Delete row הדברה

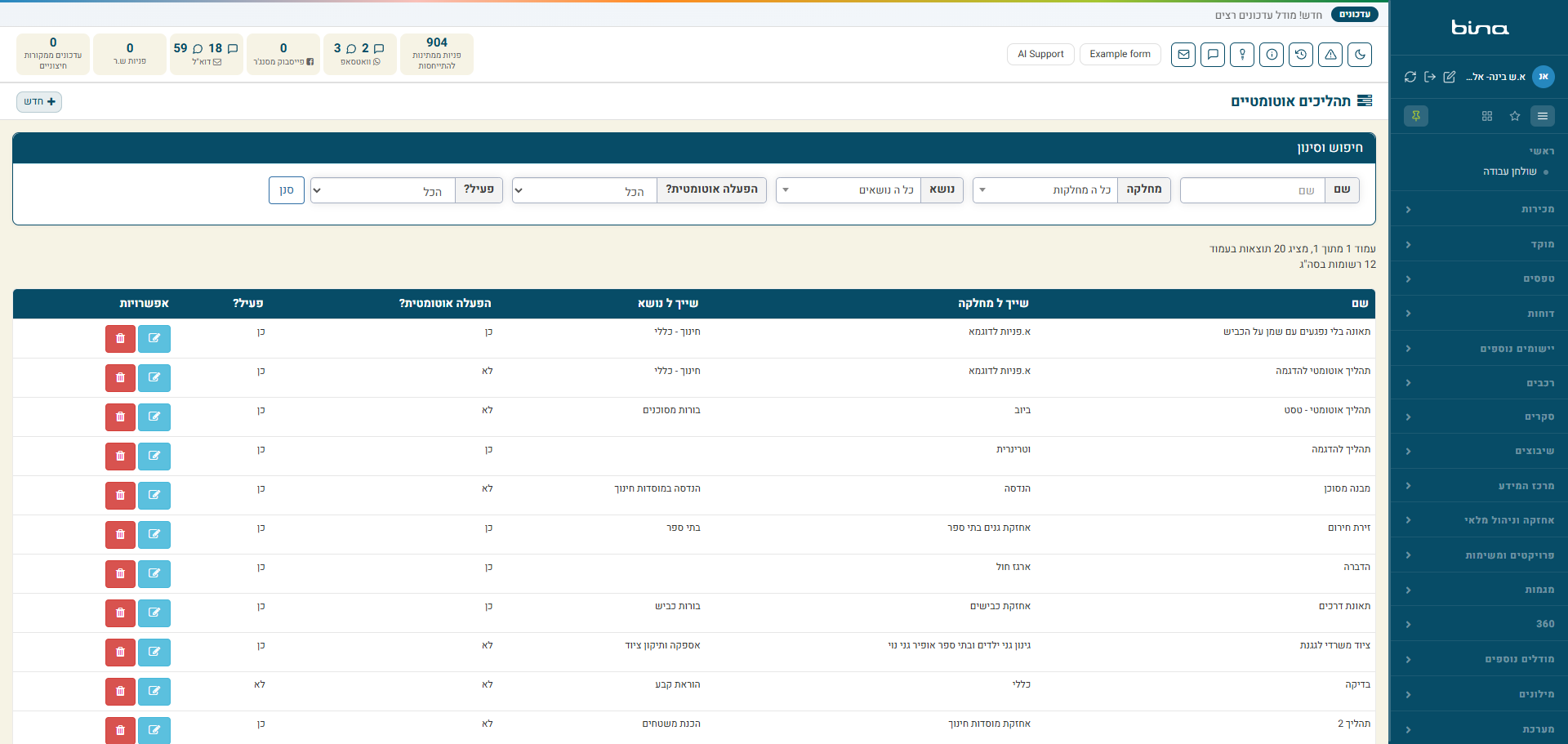pos(120,573)
